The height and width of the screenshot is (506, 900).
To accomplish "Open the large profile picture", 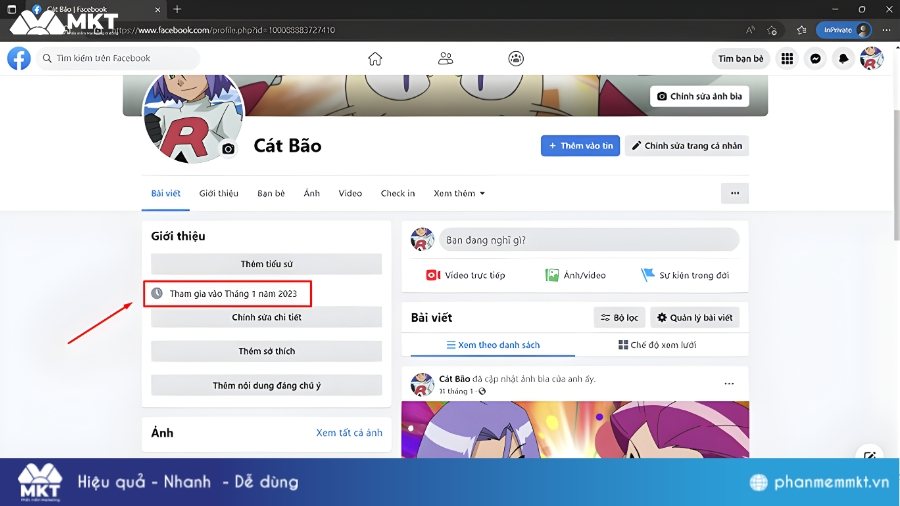I will [x=193, y=118].
